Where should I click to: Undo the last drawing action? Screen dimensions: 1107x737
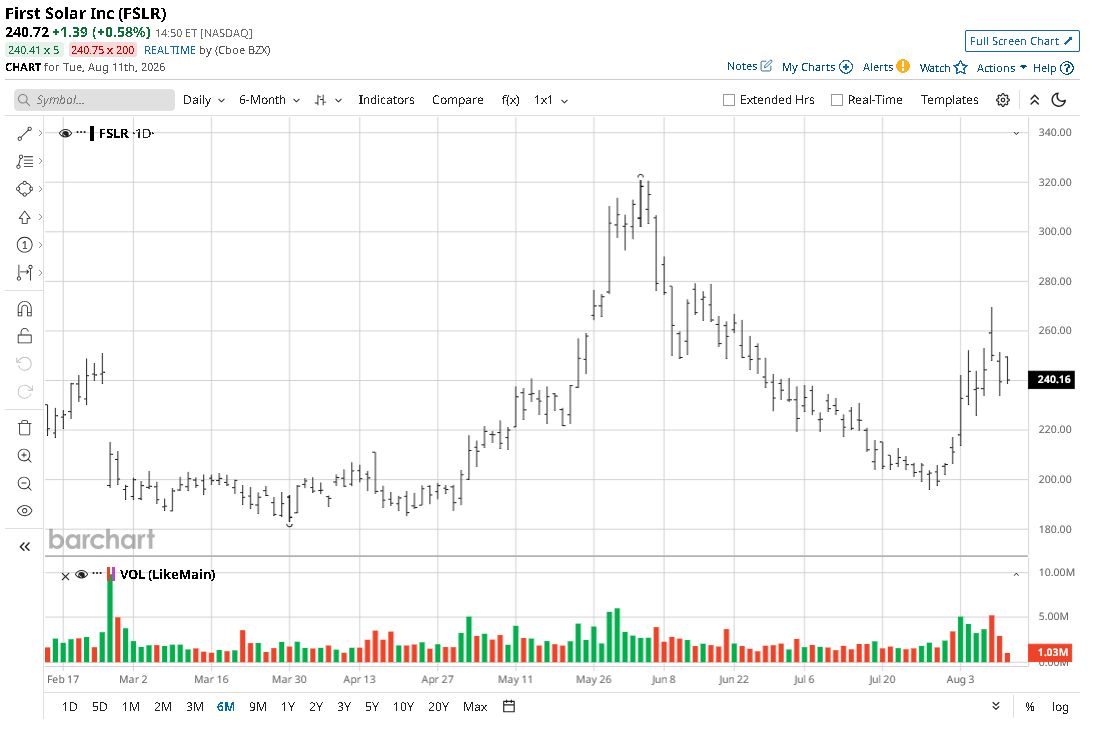coord(25,364)
